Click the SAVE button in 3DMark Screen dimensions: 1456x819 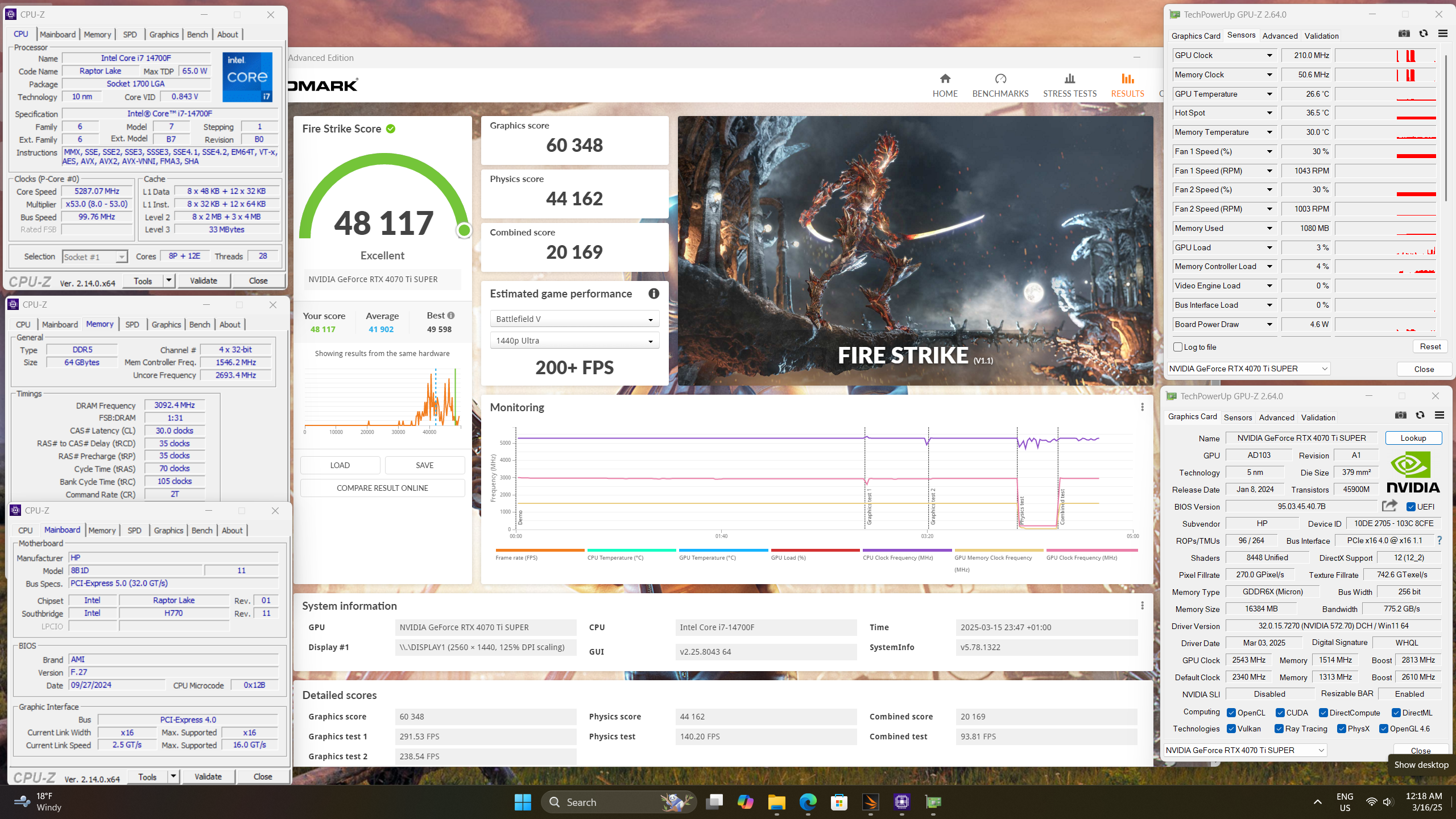[425, 465]
